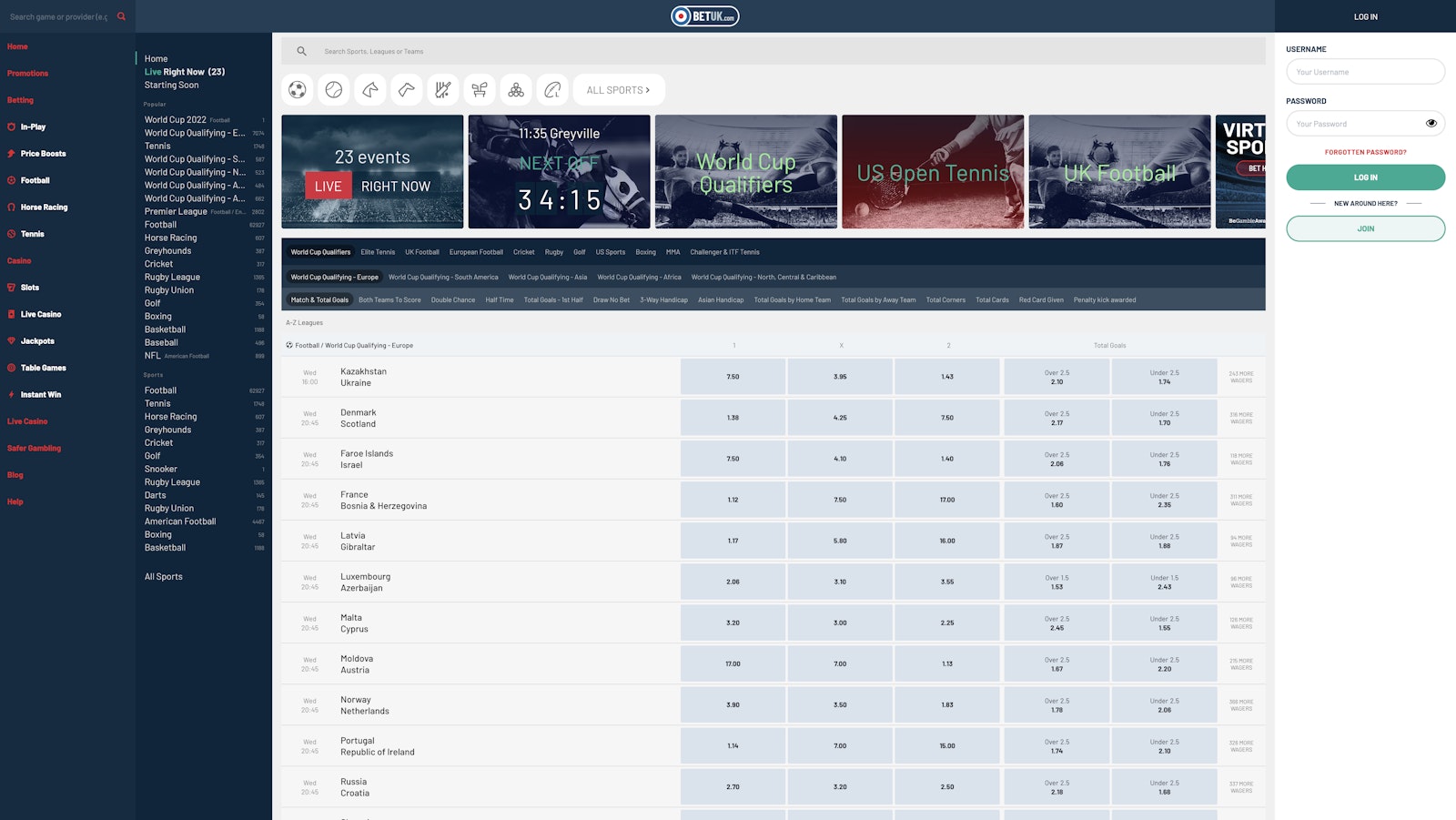
Task: Open the cricket bat and stumps icon
Action: 443,90
